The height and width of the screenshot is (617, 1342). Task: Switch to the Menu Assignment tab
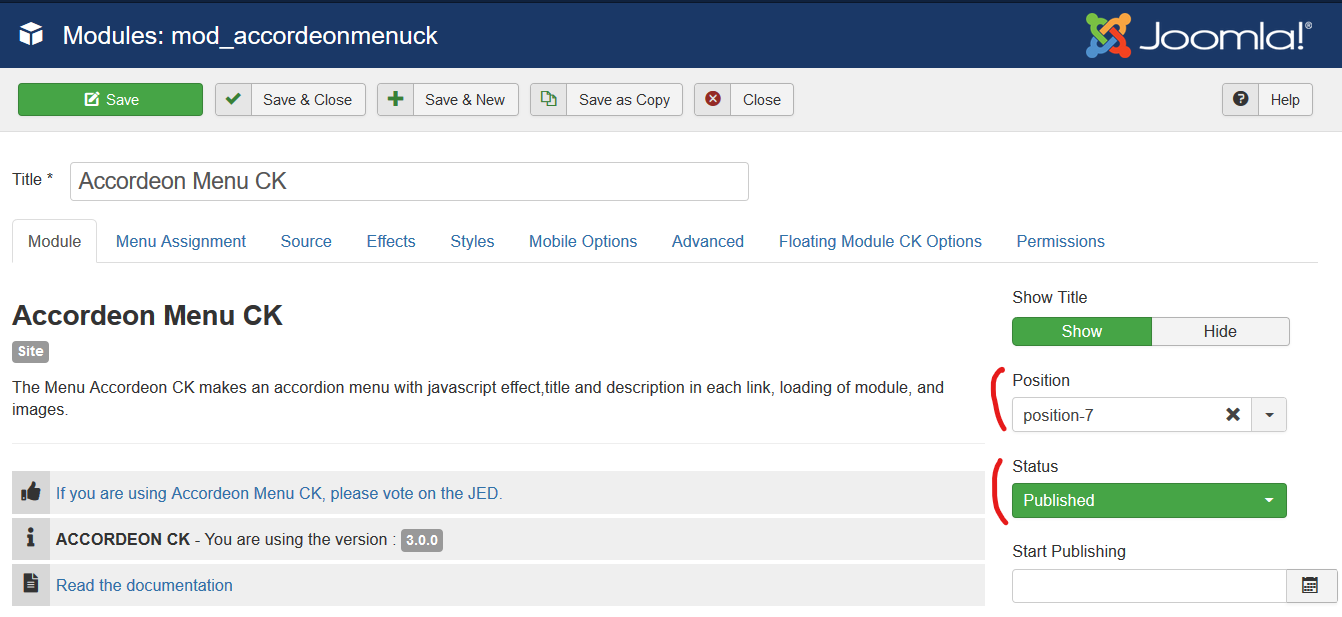(x=181, y=241)
